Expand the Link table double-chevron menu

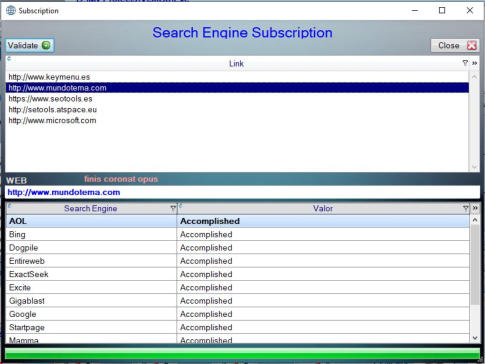[x=475, y=63]
